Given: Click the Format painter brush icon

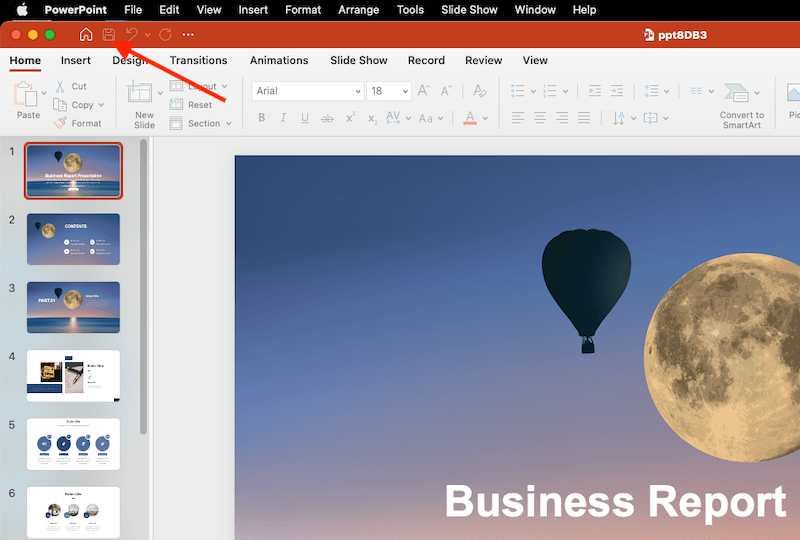Looking at the screenshot, I should (x=60, y=123).
